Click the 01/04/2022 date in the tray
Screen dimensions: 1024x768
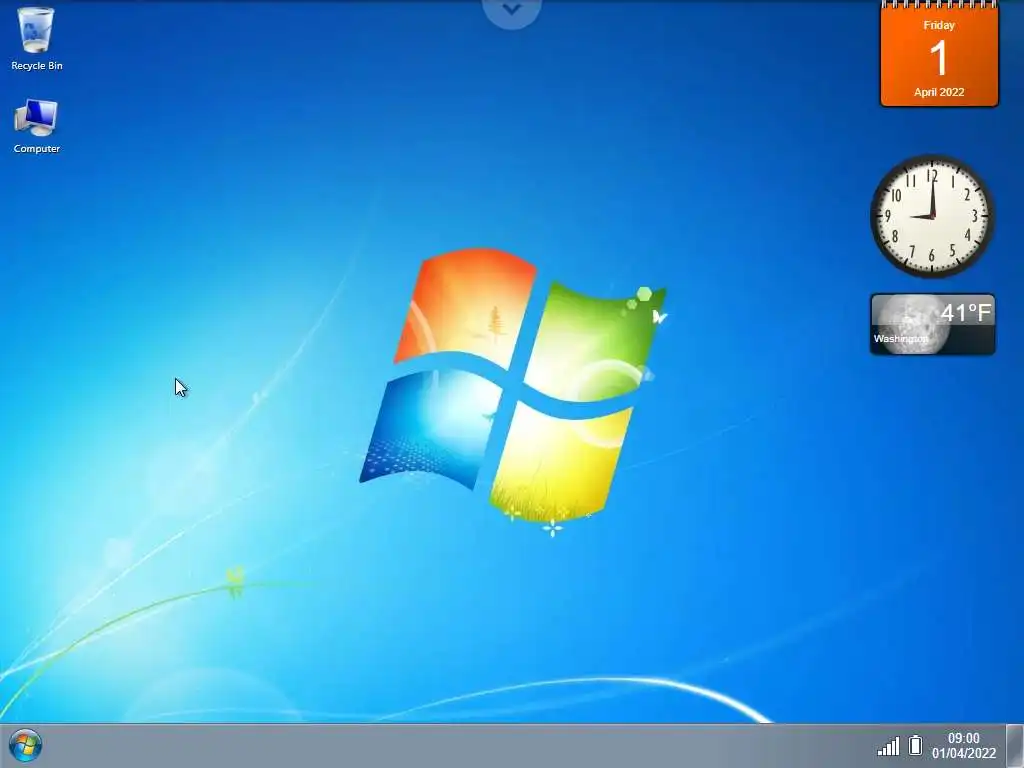click(x=964, y=754)
